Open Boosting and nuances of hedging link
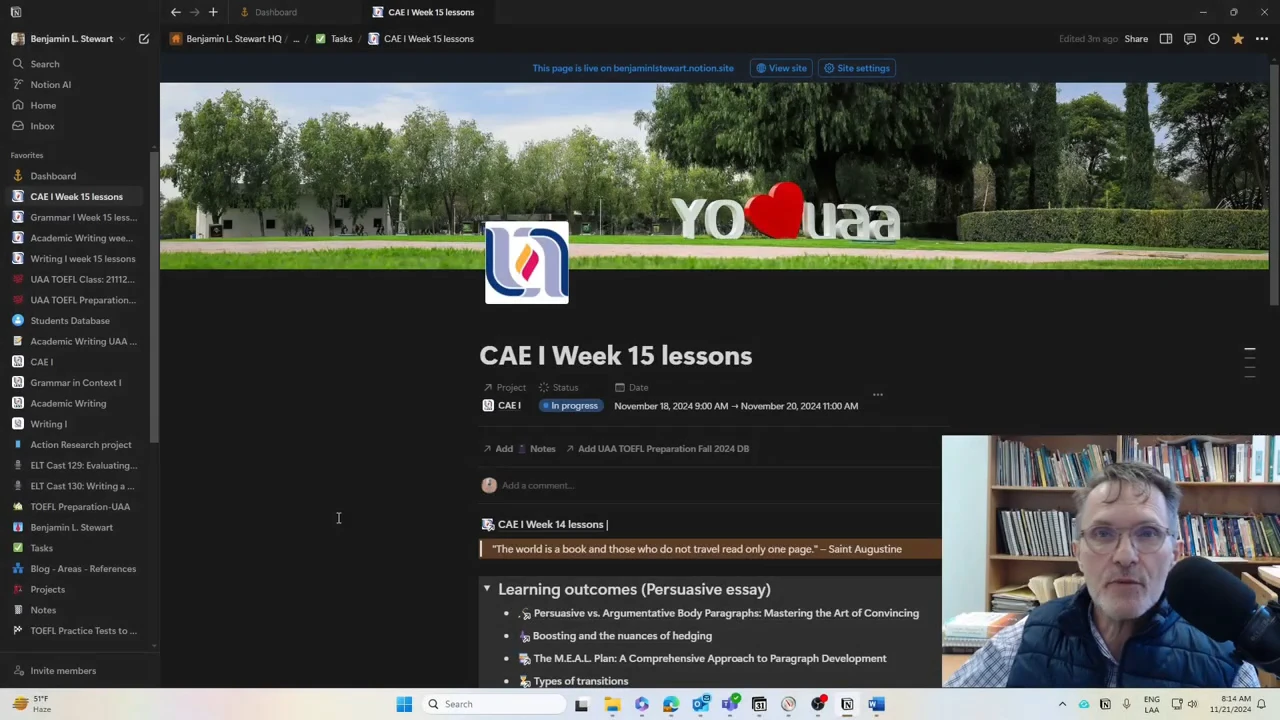 click(x=622, y=636)
